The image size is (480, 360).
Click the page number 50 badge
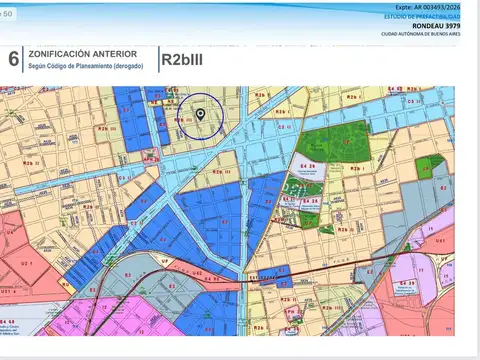point(7,14)
